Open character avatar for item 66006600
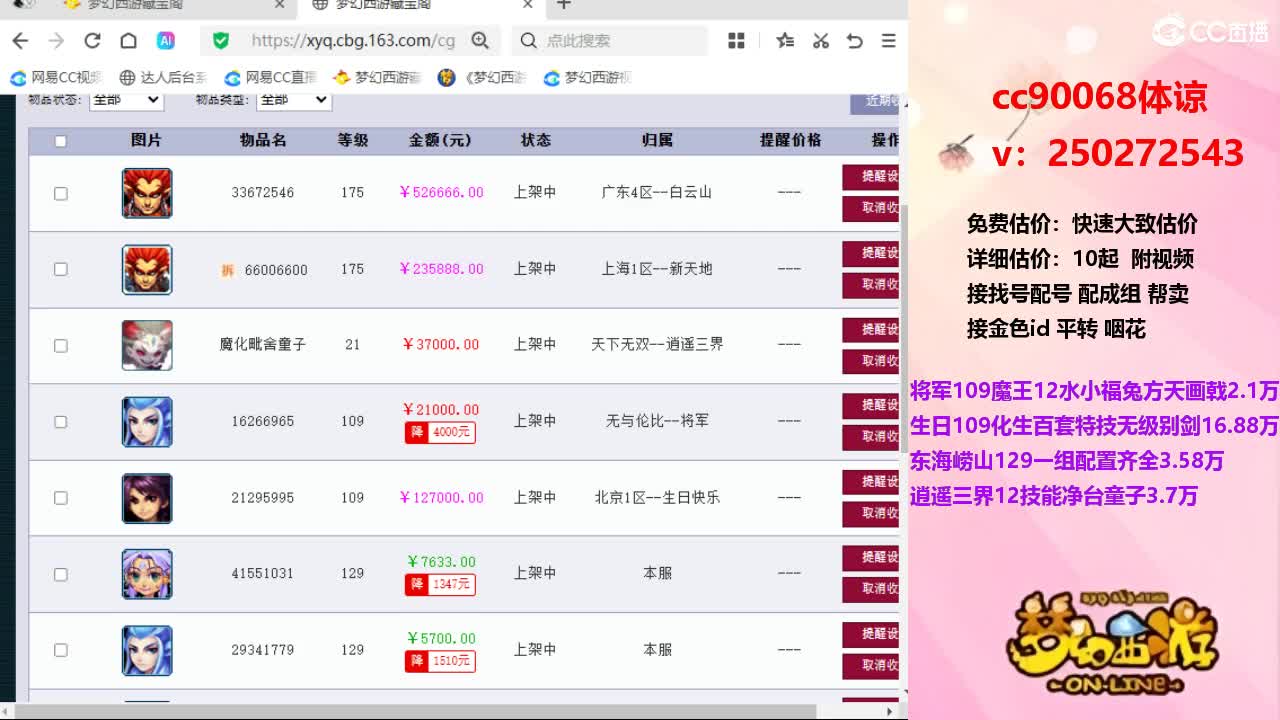This screenshot has height=720, width=1280. (147, 269)
